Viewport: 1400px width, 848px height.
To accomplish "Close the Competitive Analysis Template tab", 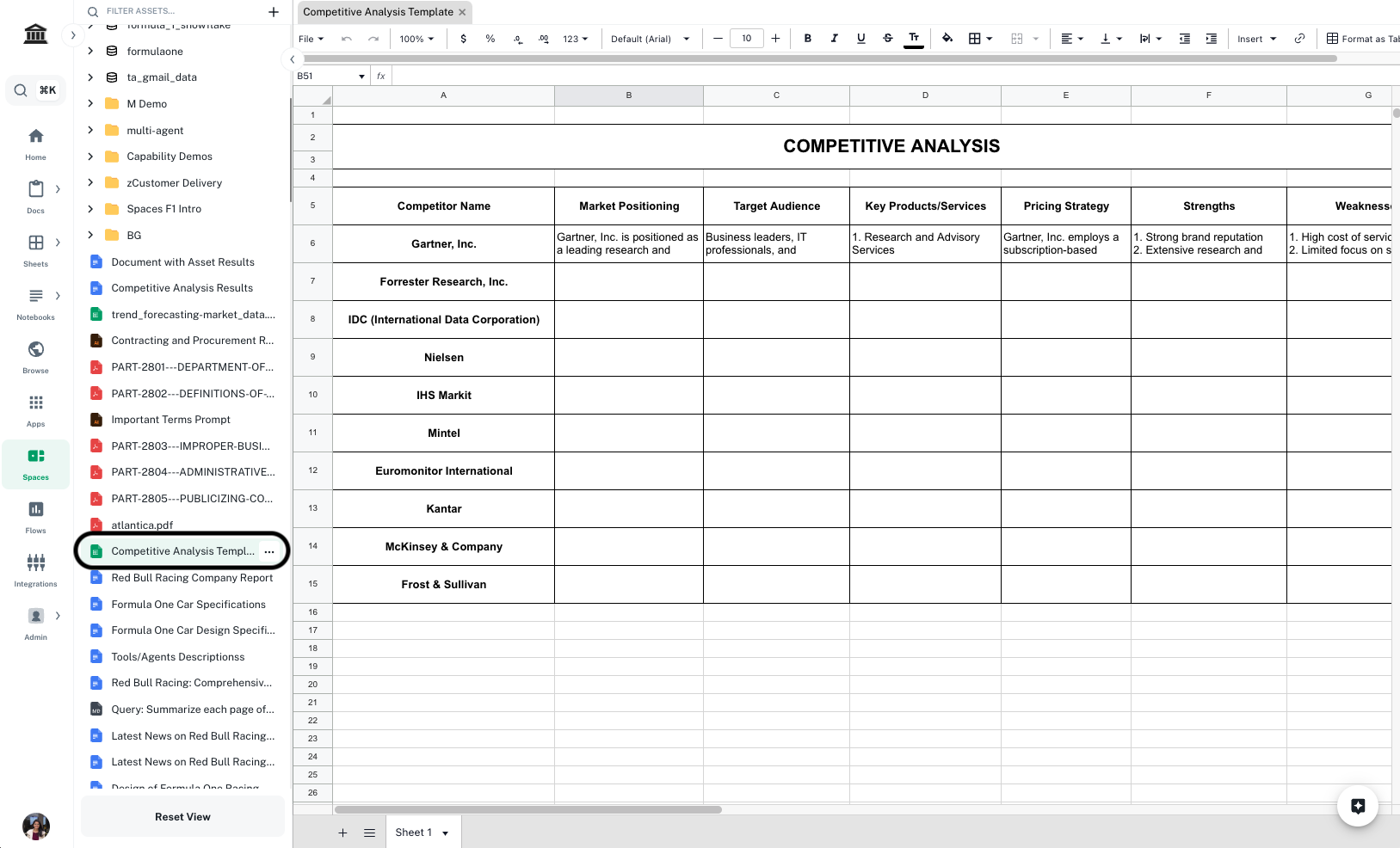I will (462, 12).
